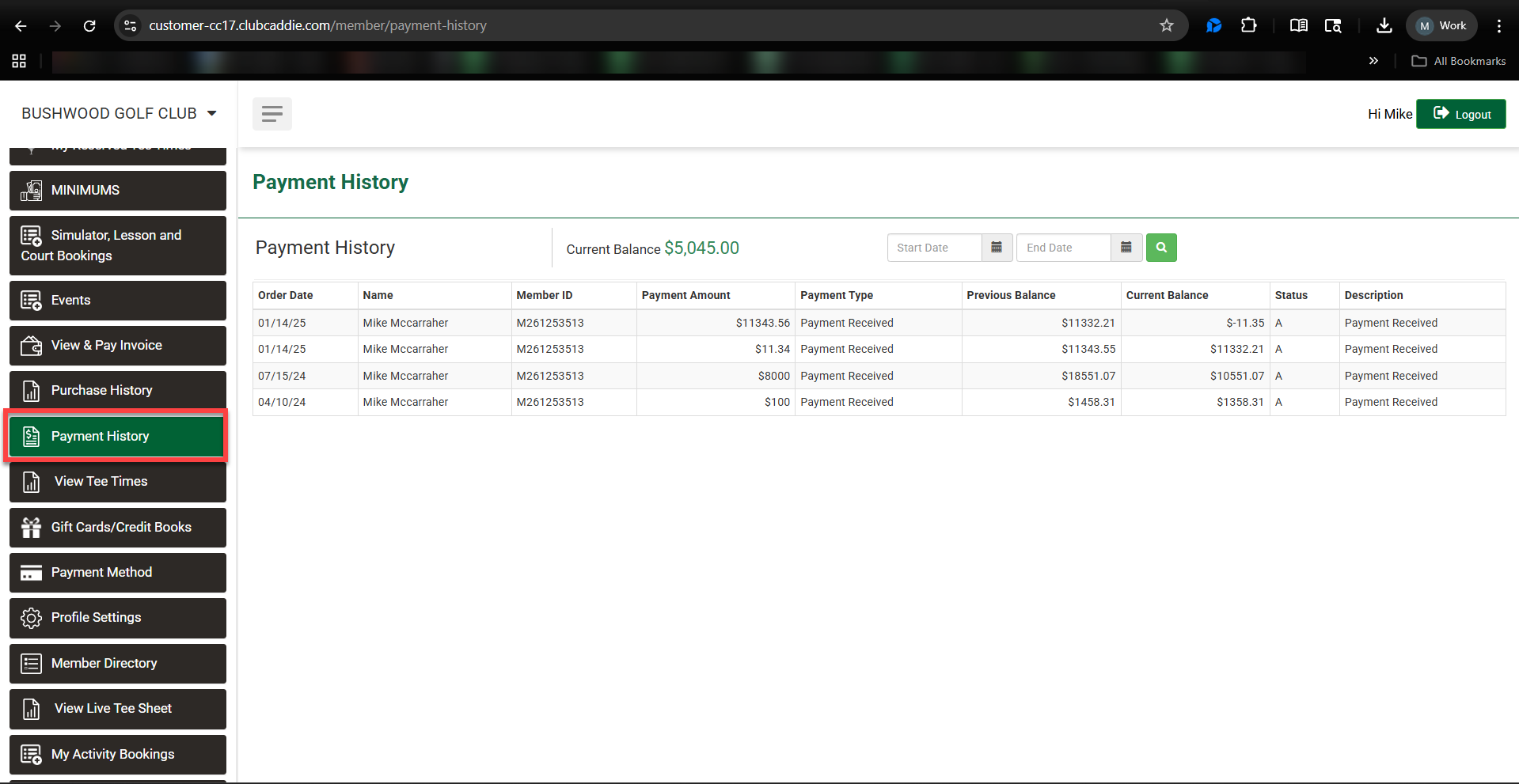This screenshot has height=784, width=1519.
Task: Toggle the hamburger sidebar menu icon
Action: coord(272,114)
